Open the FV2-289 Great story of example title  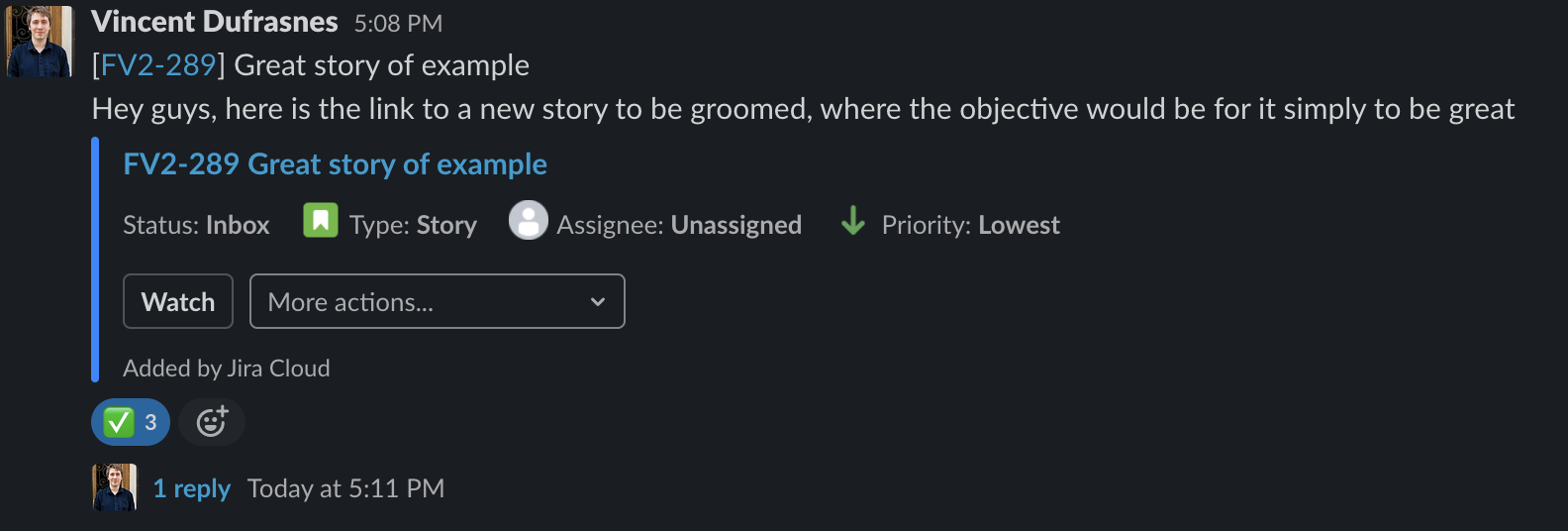pyautogui.click(x=335, y=164)
